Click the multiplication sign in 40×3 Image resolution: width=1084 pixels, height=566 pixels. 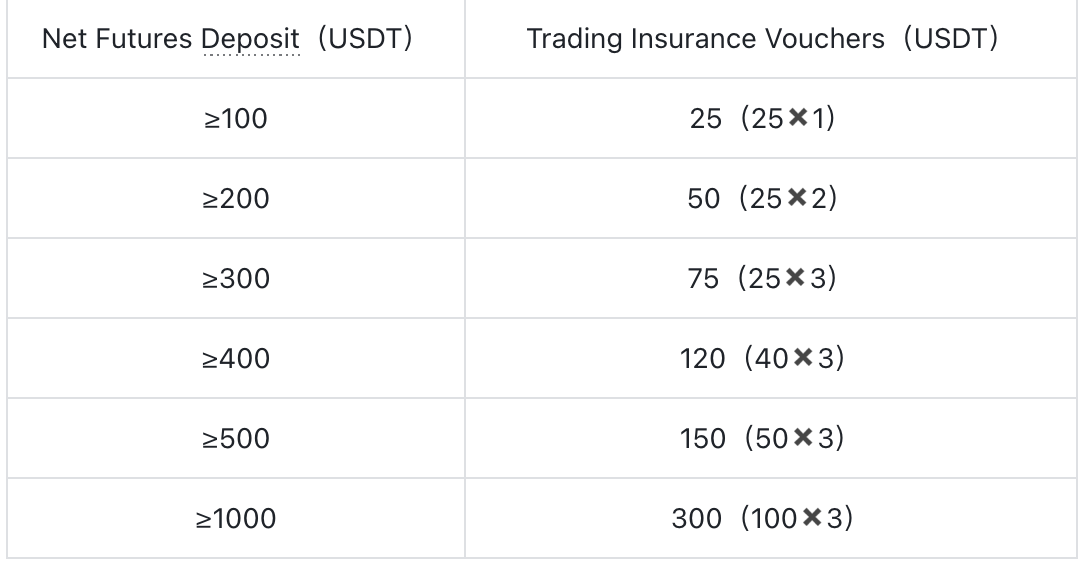click(803, 357)
